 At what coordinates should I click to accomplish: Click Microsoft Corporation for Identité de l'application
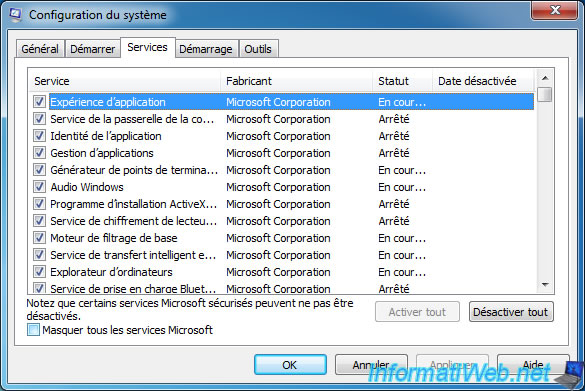[278, 136]
